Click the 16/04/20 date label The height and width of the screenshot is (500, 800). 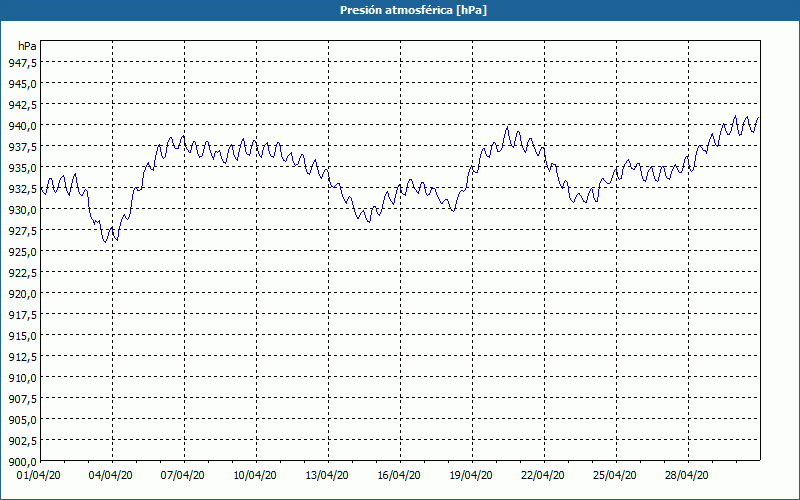(x=398, y=475)
